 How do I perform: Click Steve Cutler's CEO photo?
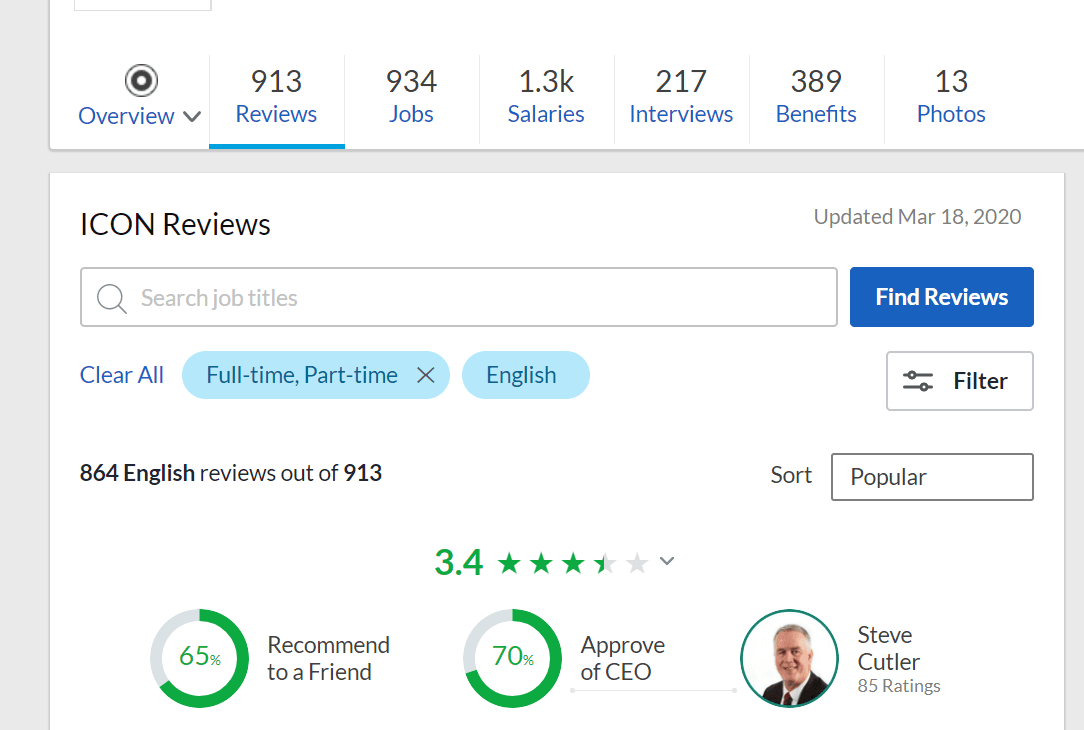790,659
